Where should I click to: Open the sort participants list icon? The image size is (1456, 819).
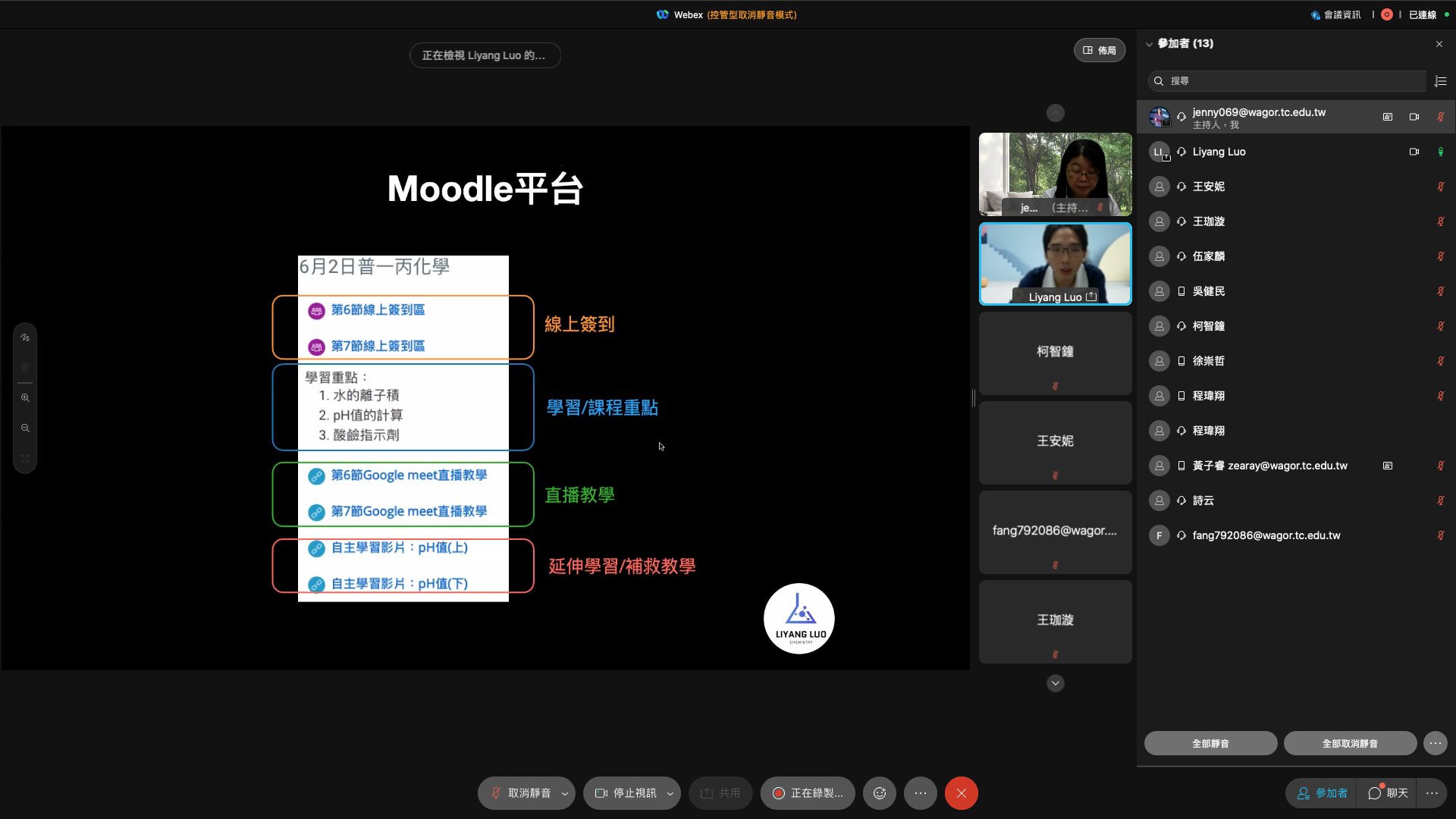1441,81
